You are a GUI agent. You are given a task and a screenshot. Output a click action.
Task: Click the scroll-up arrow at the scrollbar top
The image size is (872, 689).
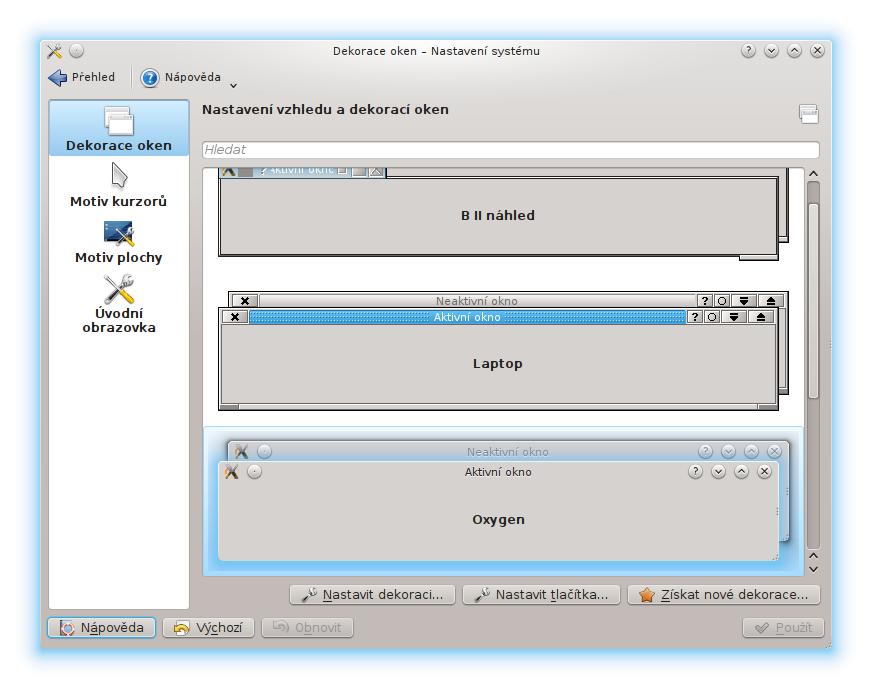tap(814, 174)
